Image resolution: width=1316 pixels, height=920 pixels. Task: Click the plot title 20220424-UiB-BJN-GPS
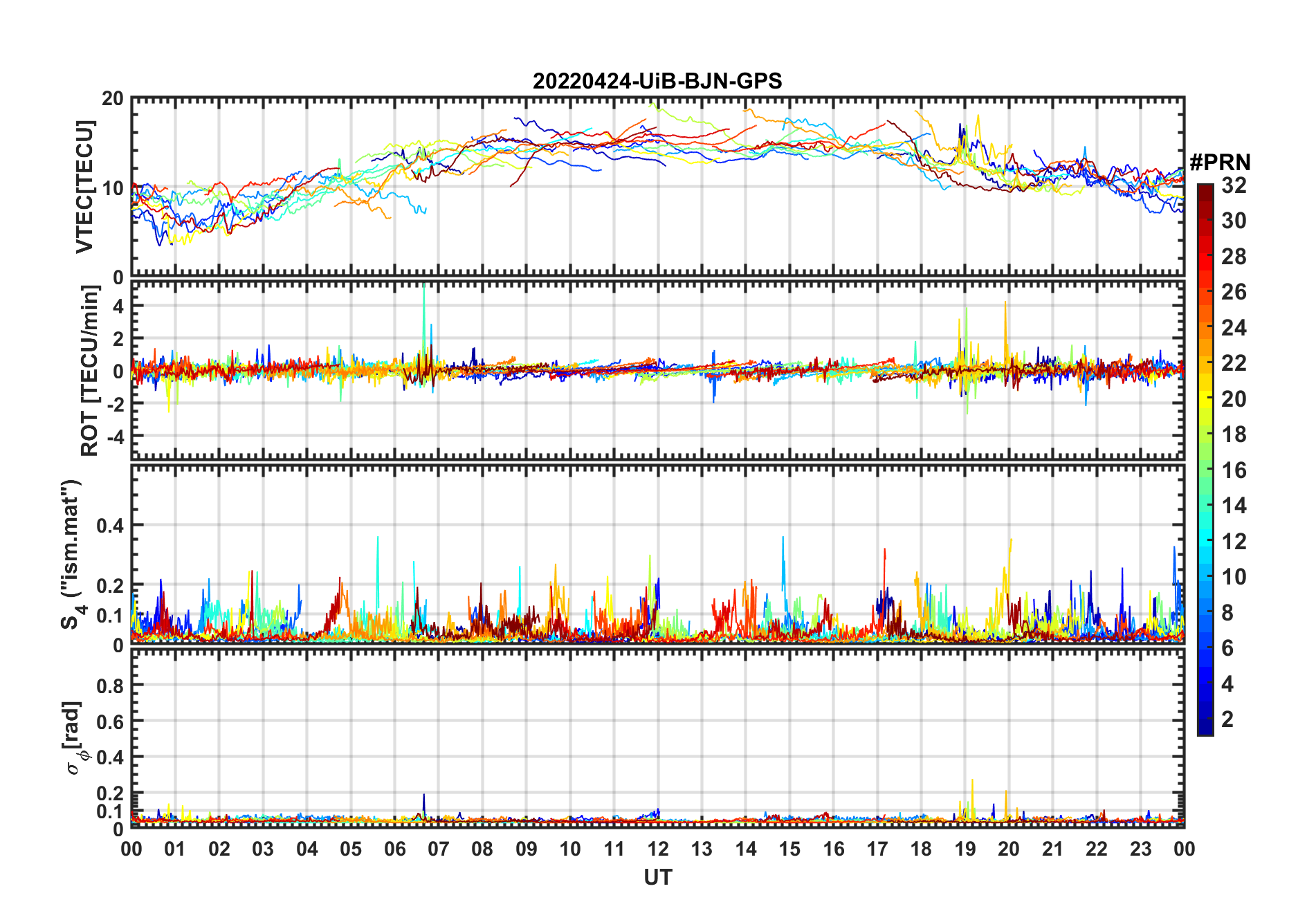tap(657, 82)
